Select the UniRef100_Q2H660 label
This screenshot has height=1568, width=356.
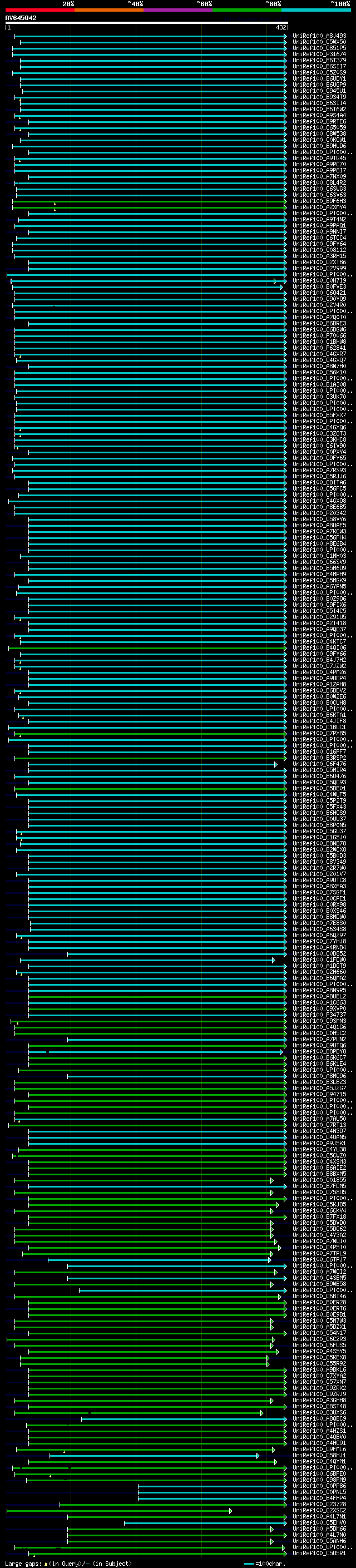point(319,972)
